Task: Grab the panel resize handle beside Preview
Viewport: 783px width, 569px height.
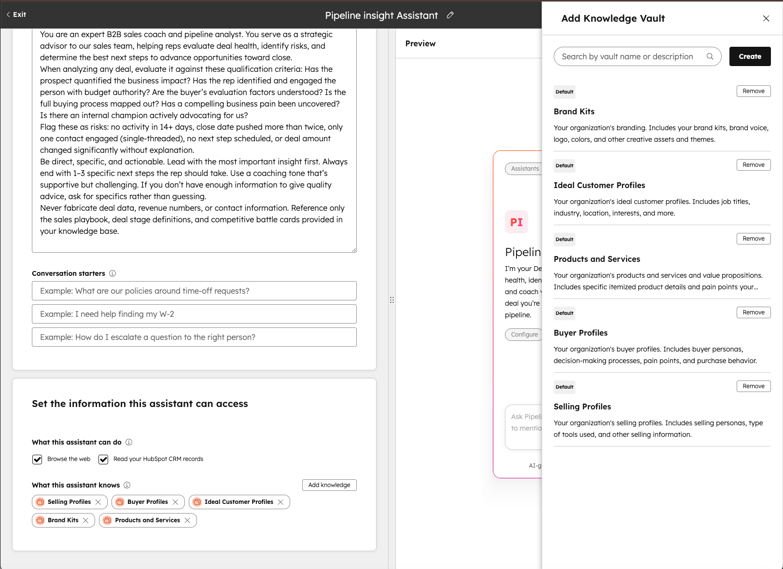Action: point(391,300)
